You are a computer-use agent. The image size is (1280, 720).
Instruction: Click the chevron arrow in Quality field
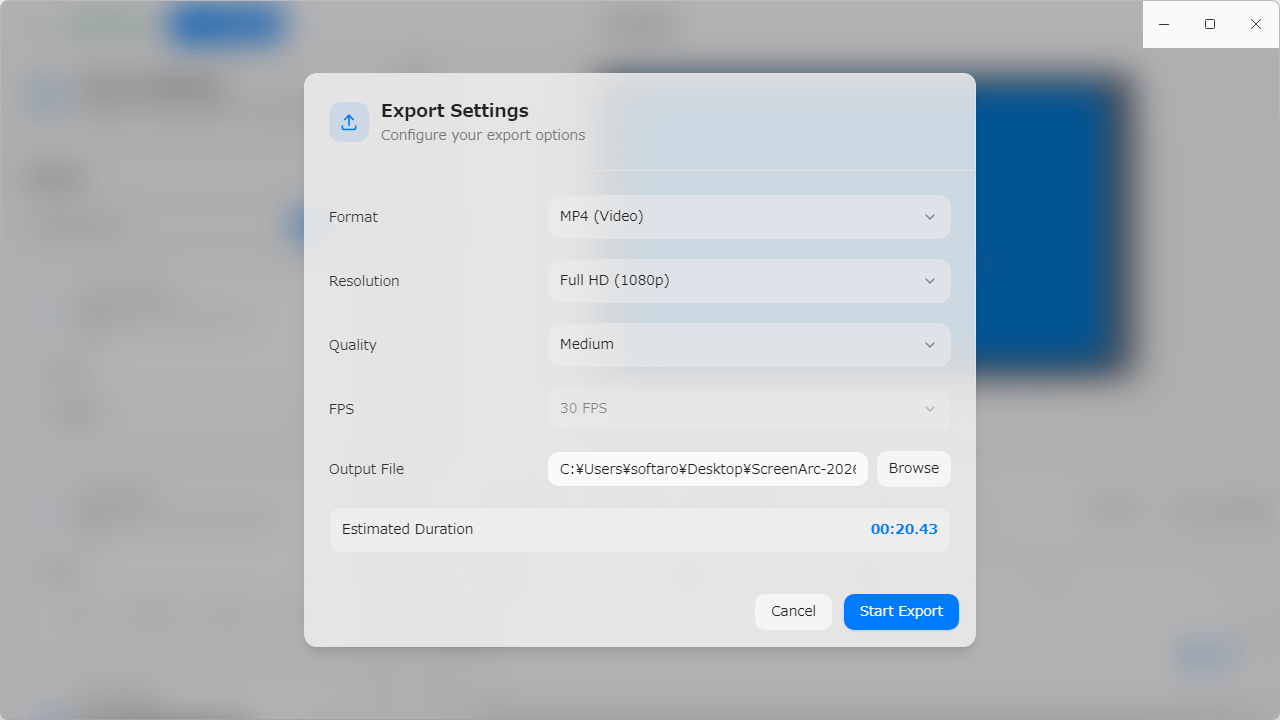[930, 345]
